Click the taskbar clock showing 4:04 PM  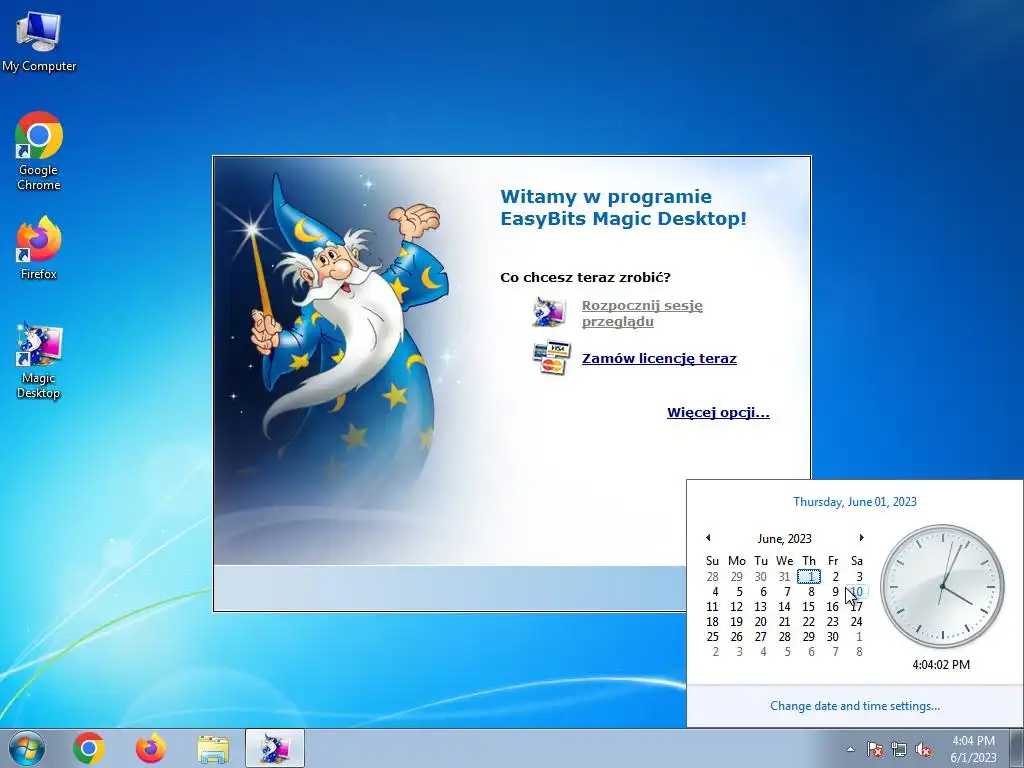pyautogui.click(x=973, y=749)
